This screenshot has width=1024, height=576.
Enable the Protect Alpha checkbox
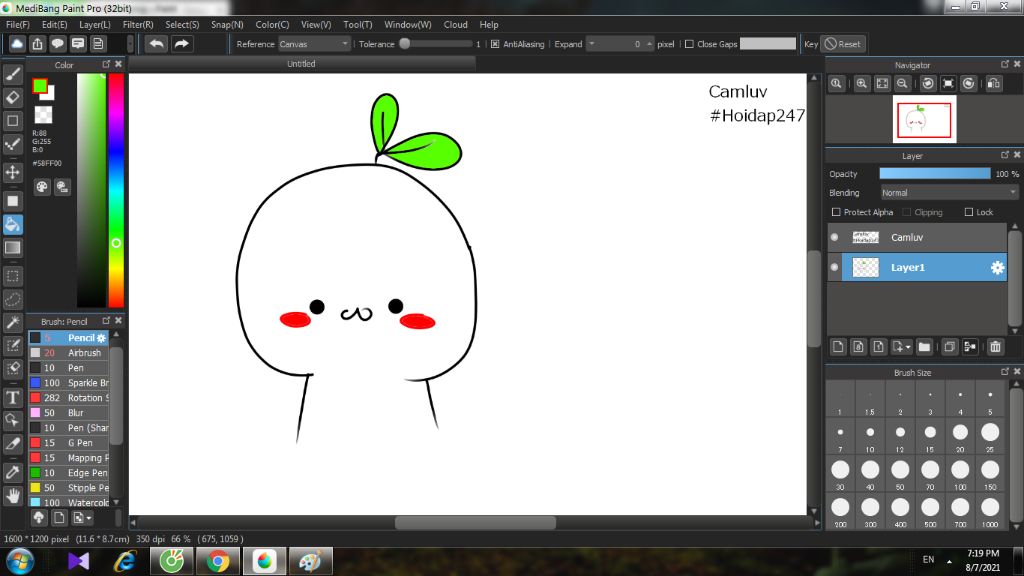[836, 212]
